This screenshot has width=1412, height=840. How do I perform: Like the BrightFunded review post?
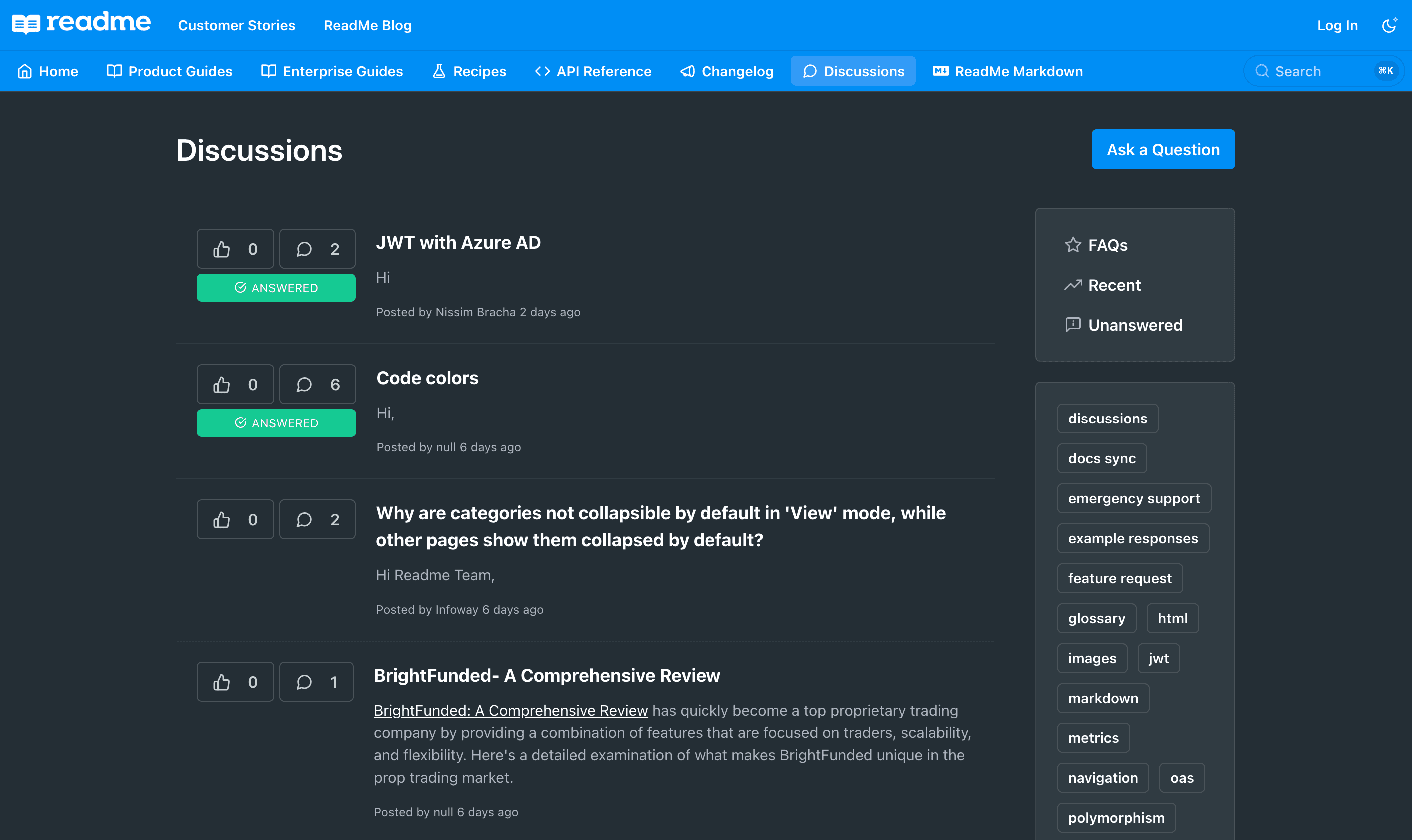pyautogui.click(x=235, y=682)
